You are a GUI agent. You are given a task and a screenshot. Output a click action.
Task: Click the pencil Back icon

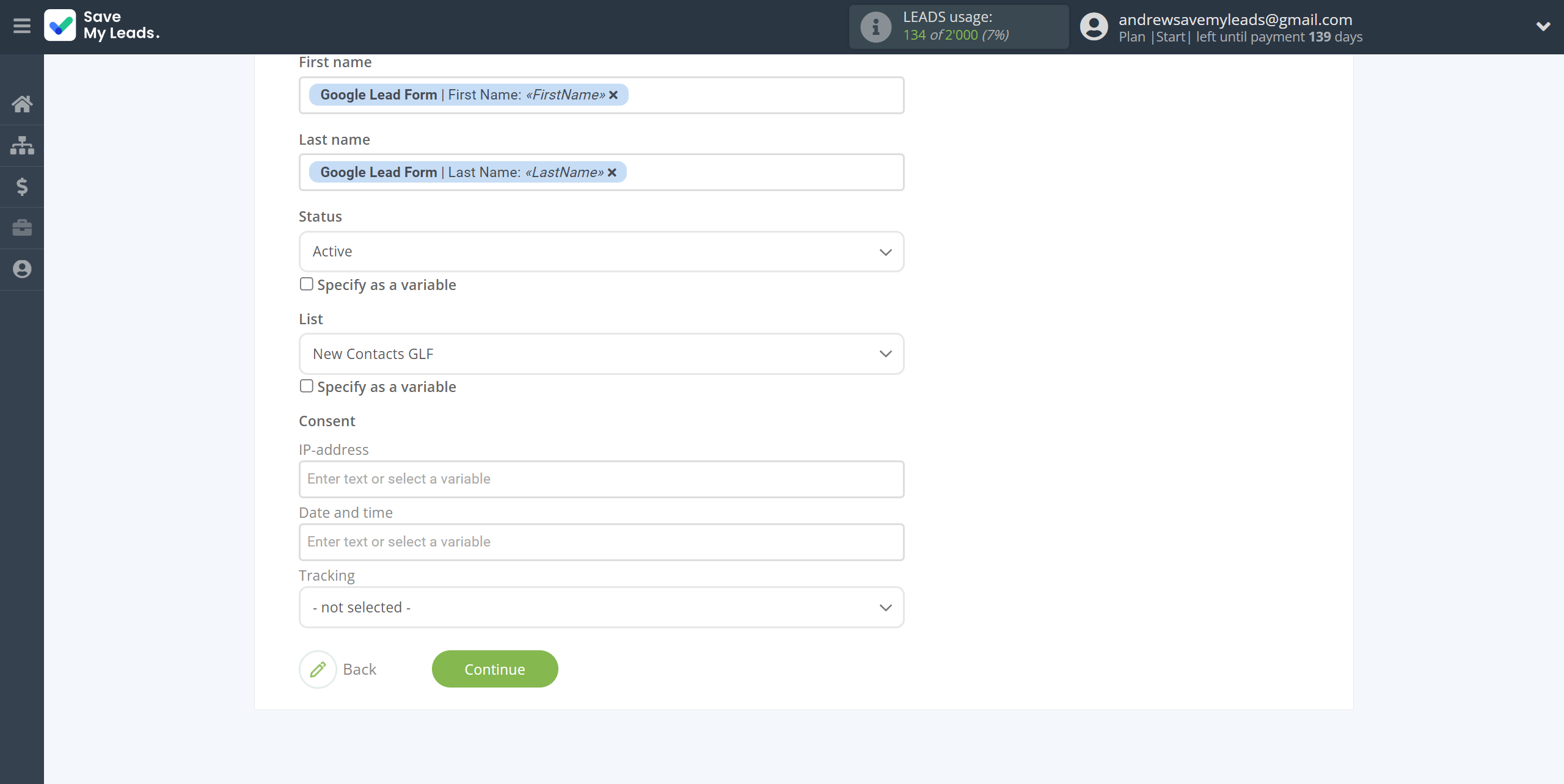[x=318, y=669]
